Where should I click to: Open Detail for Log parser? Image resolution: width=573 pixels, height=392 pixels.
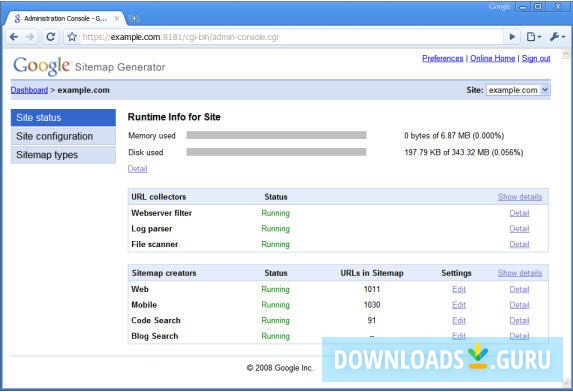(x=519, y=229)
